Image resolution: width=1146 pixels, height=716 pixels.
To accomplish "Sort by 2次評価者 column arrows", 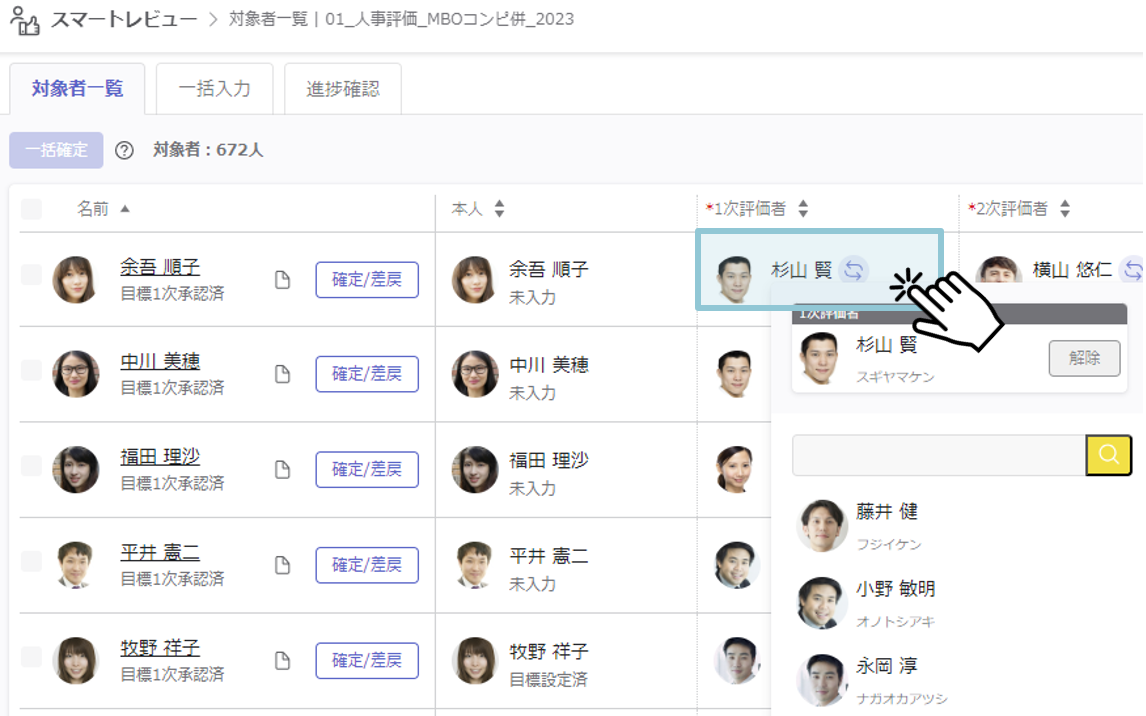I will (1065, 209).
